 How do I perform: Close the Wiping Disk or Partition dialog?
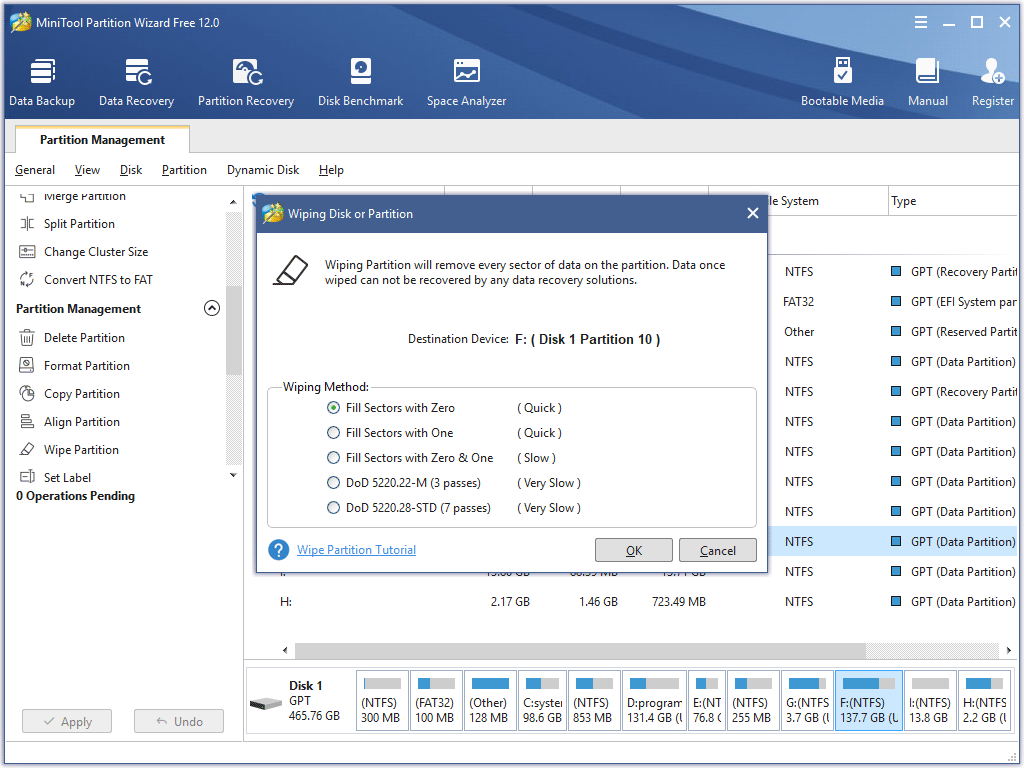(x=752, y=214)
